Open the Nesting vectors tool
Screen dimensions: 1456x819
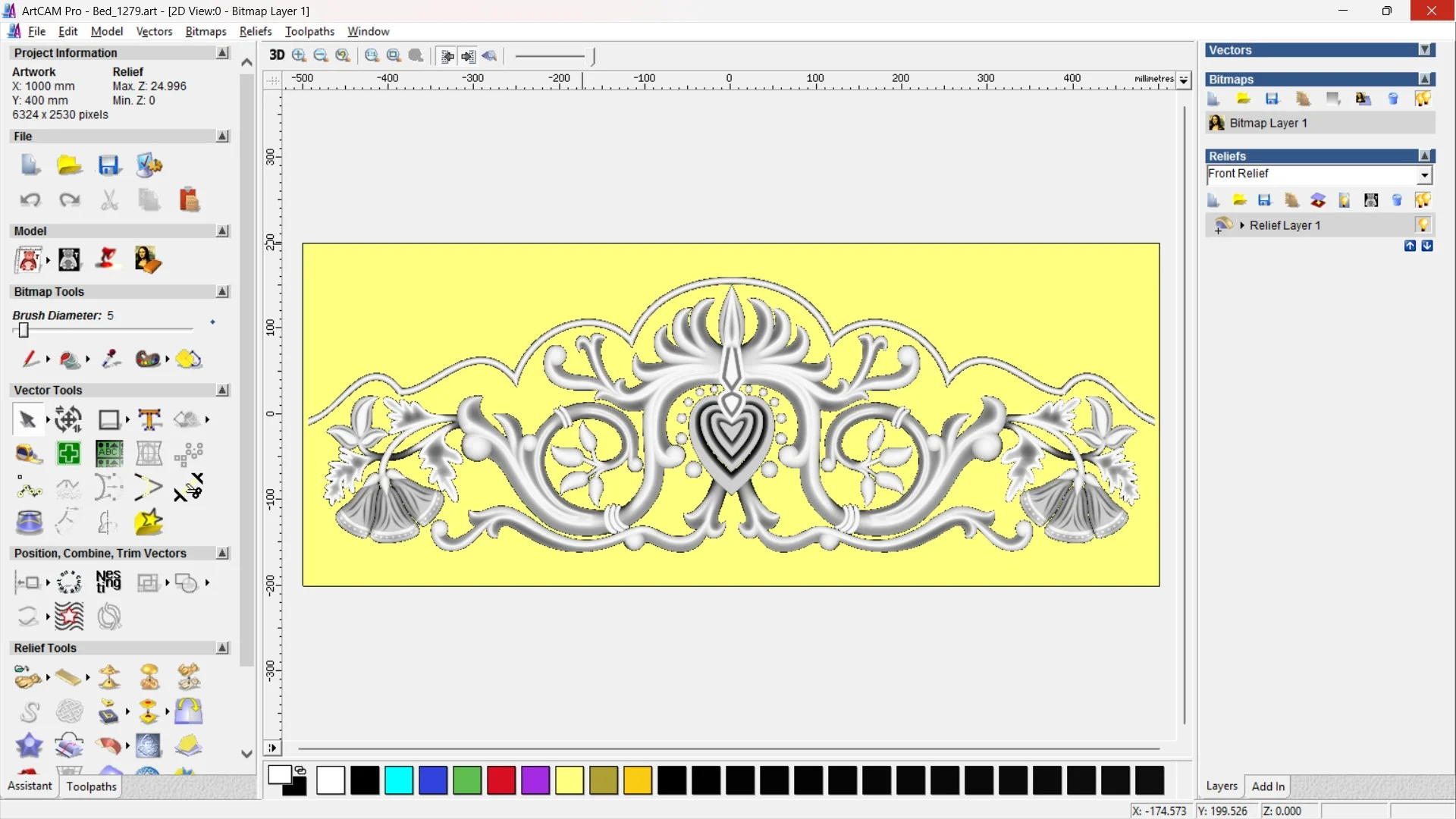click(108, 582)
